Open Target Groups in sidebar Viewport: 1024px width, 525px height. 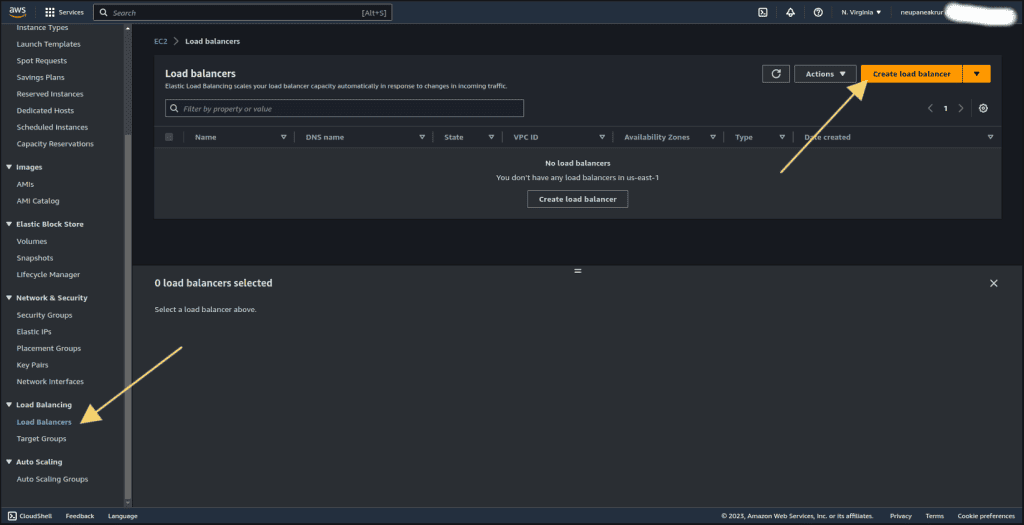(x=41, y=439)
